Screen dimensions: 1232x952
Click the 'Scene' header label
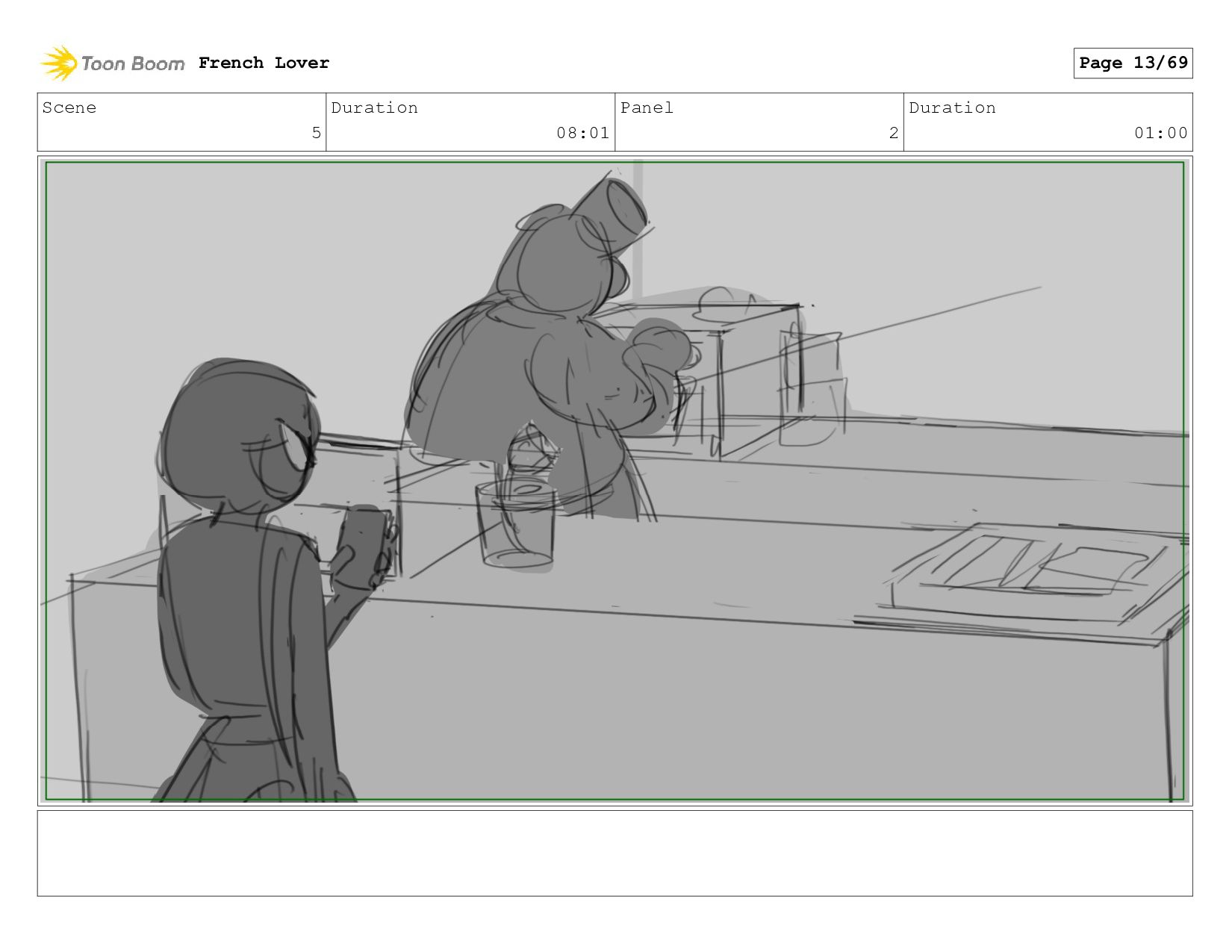tap(69, 108)
